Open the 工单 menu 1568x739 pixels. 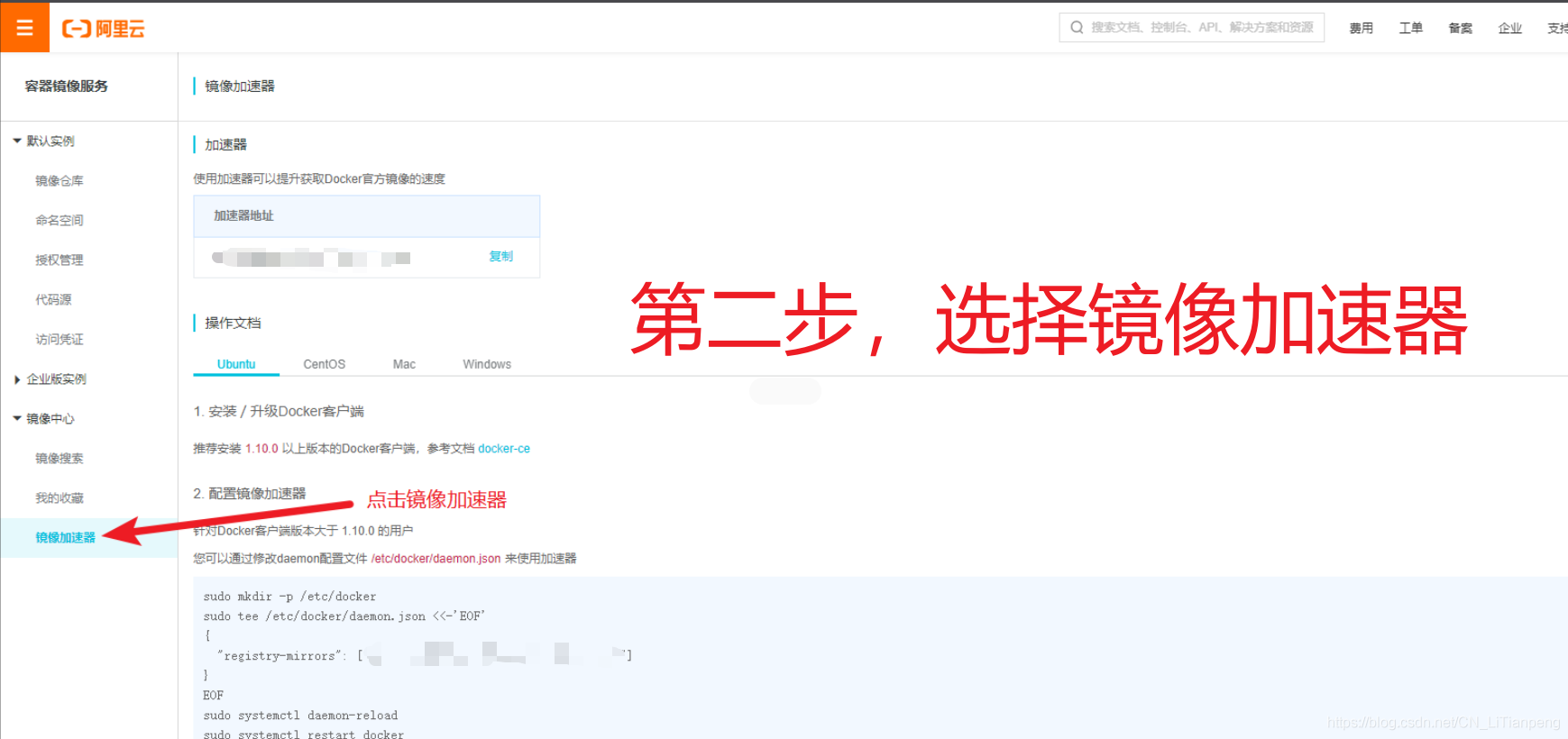(1410, 28)
